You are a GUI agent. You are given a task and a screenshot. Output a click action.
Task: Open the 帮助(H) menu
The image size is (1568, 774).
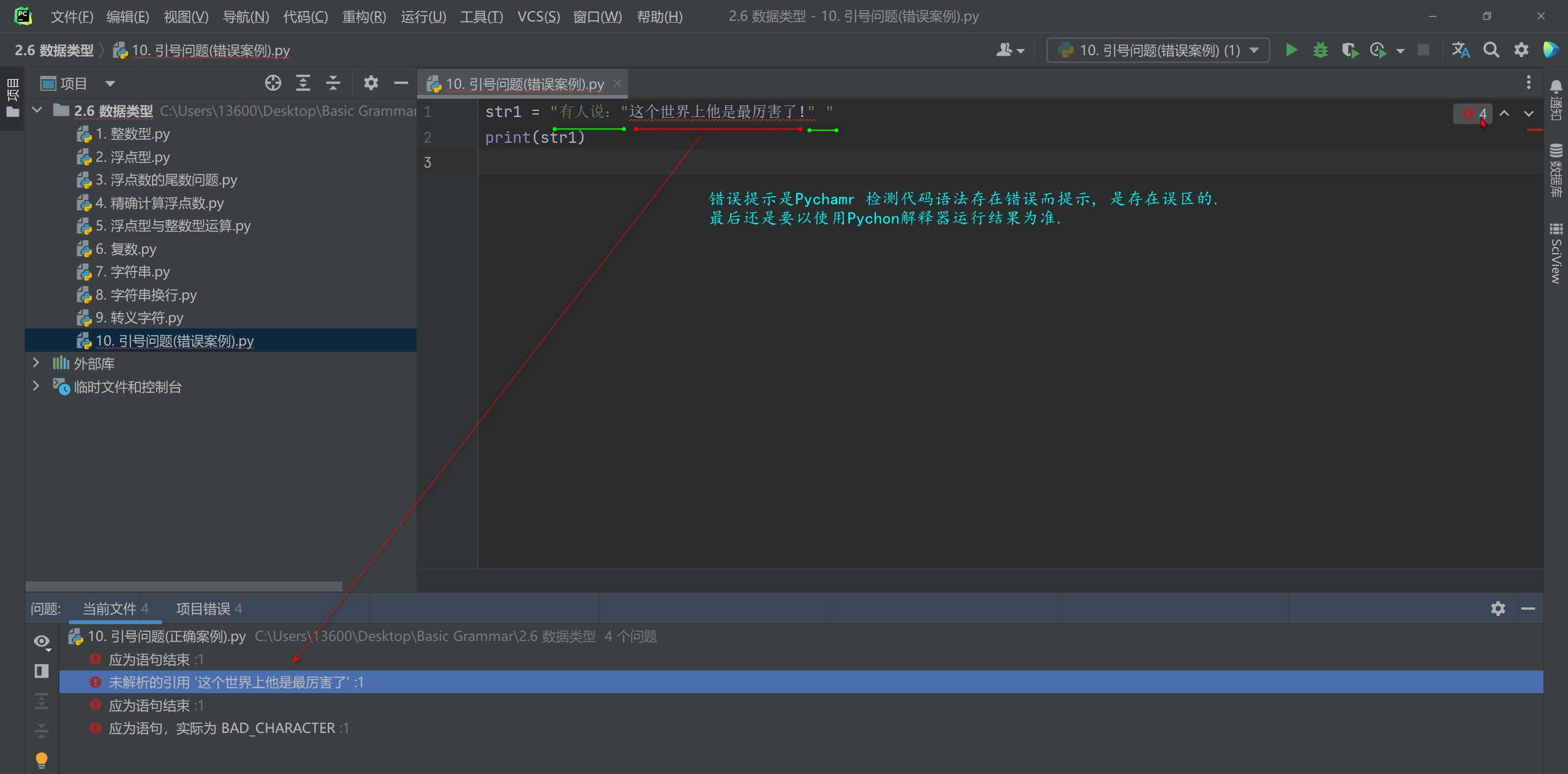click(x=660, y=17)
